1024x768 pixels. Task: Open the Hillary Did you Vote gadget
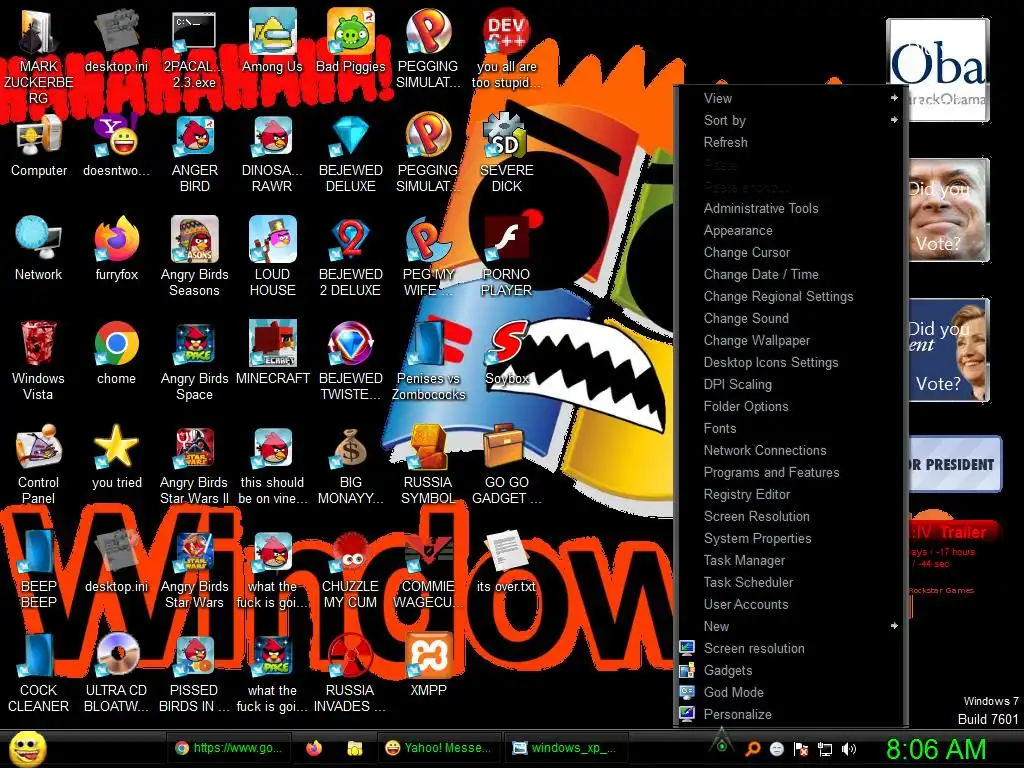pyautogui.click(x=949, y=350)
